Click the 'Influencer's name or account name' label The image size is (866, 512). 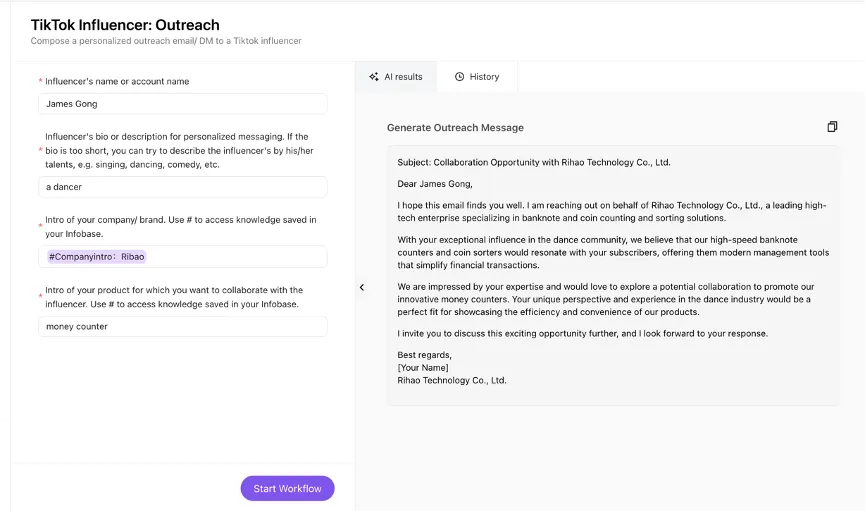[x=117, y=81]
